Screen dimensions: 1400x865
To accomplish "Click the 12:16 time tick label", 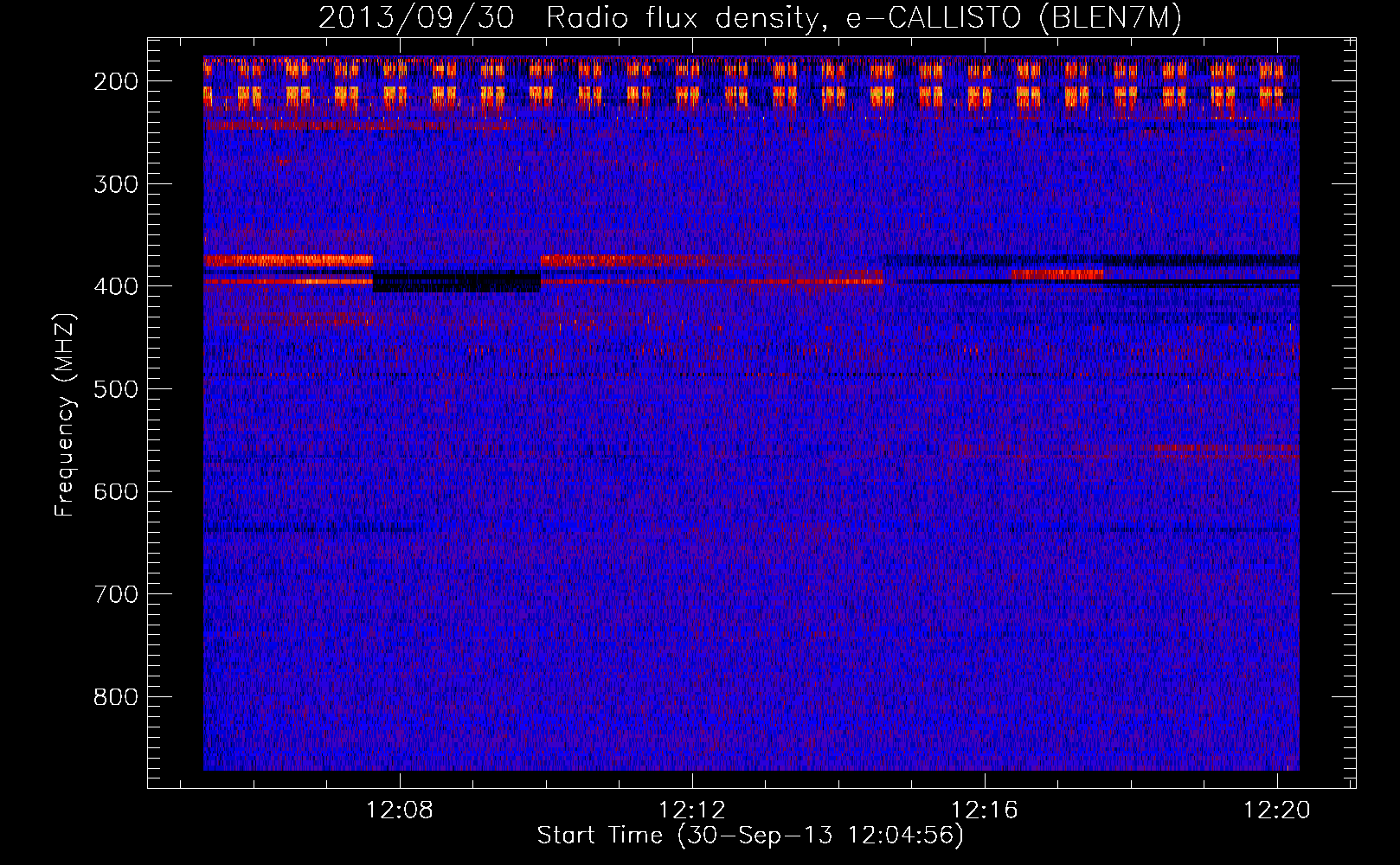I will pyautogui.click(x=985, y=811).
